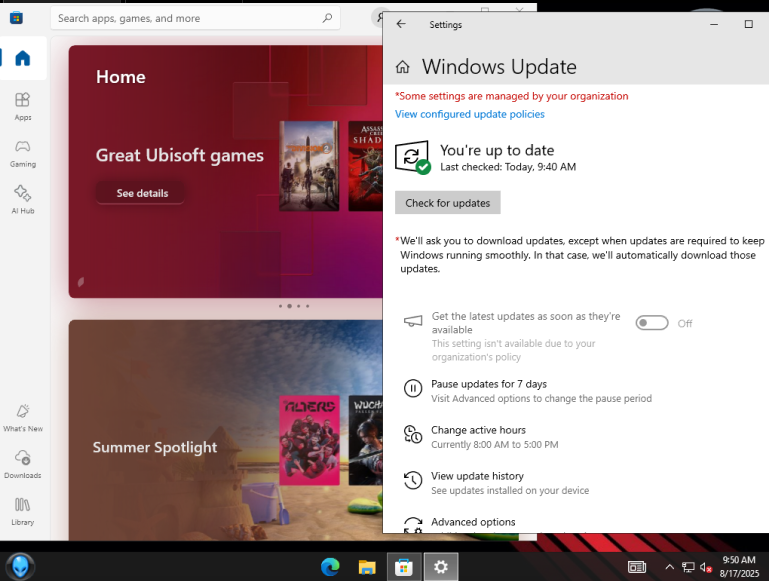
Task: Click Pause updates for 7 days
Action: point(489,384)
